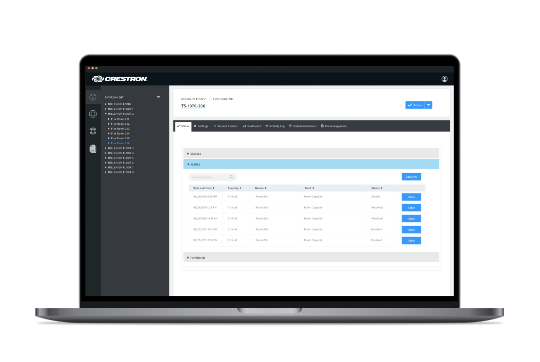Open the user account icon in header
This screenshot has width=540, height=362.
click(x=444, y=79)
